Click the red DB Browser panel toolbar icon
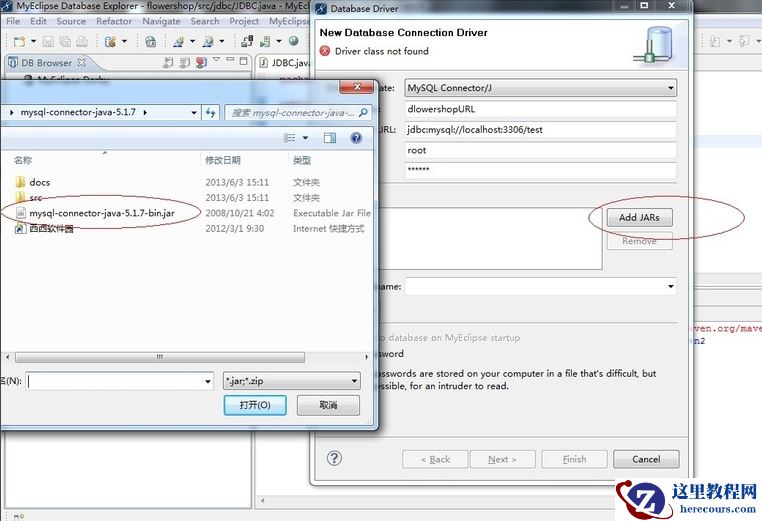This screenshot has width=762, height=521. (x=201, y=62)
